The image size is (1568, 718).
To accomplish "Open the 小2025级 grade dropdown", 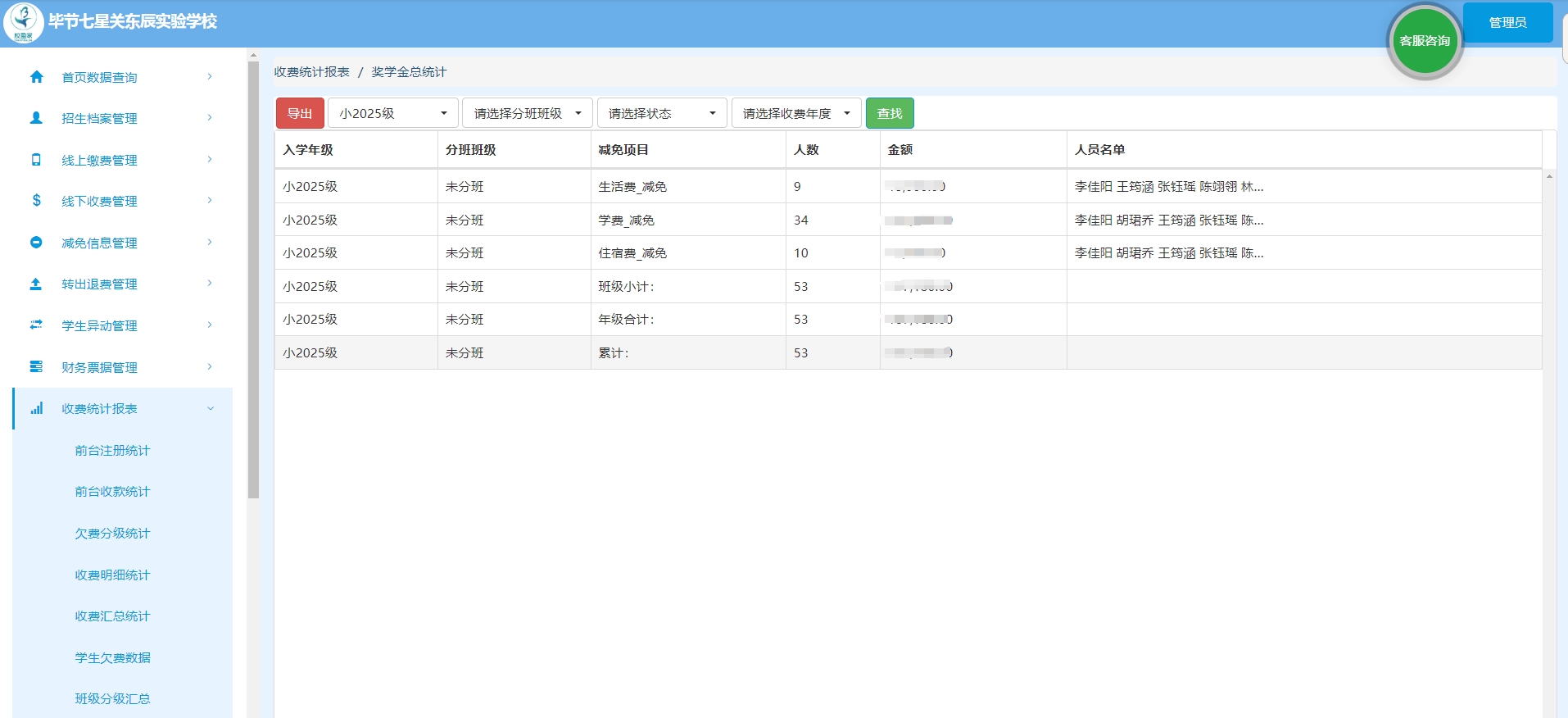I will click(392, 113).
